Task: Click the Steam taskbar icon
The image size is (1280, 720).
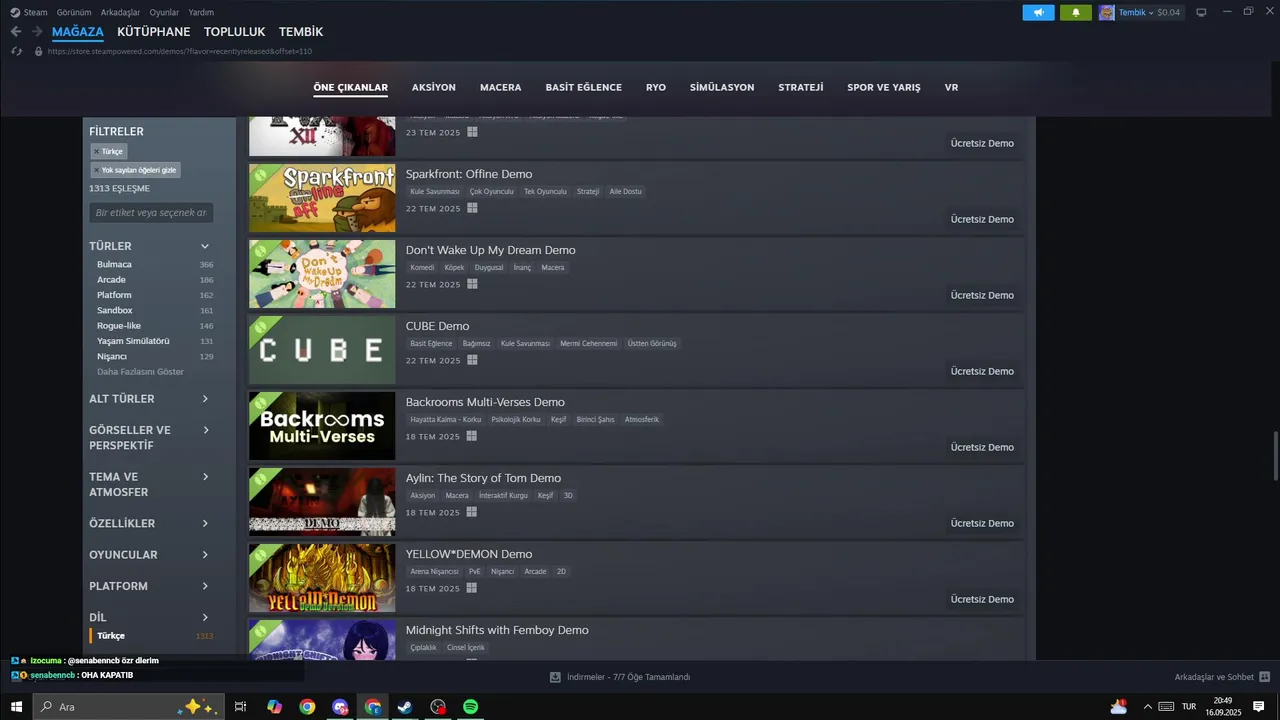Action: [404, 707]
